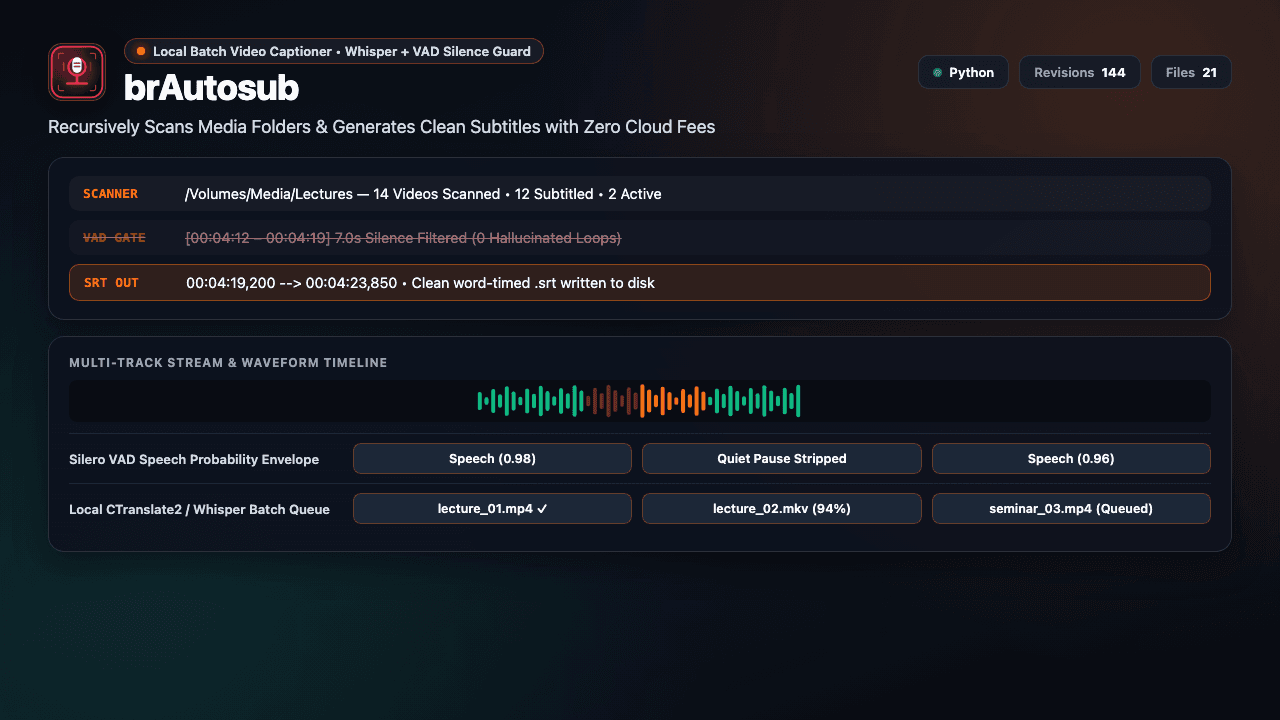Click the Multi-Track Stream & Waveform Timeline heading
Viewport: 1280px width, 720px height.
228,363
